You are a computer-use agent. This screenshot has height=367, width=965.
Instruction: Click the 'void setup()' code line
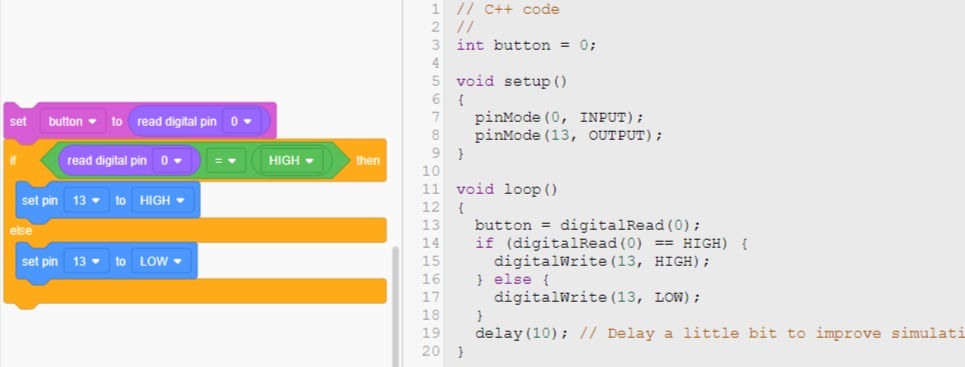(x=511, y=81)
